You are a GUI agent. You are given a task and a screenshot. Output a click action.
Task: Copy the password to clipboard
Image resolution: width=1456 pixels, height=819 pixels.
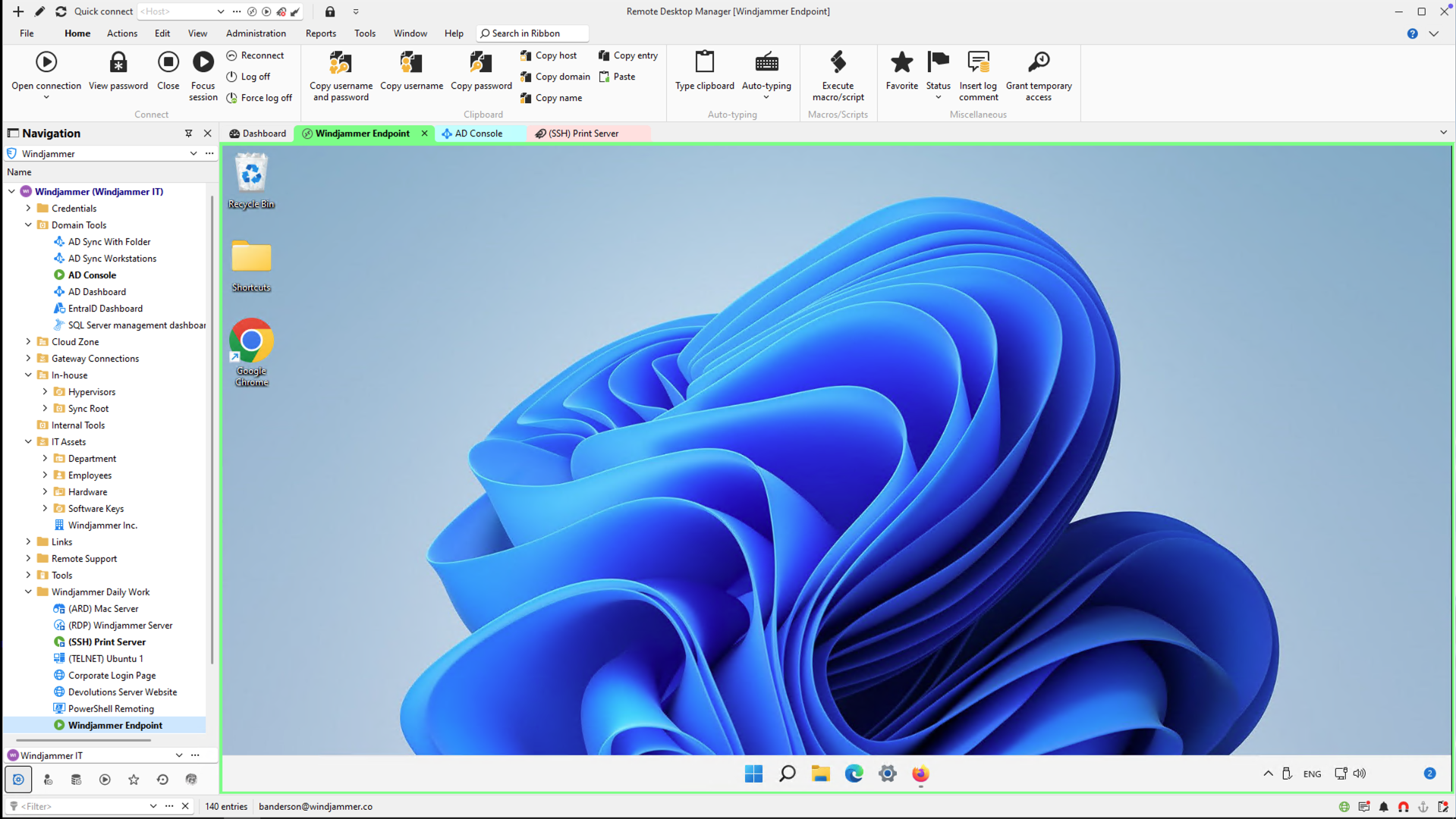pos(480,72)
